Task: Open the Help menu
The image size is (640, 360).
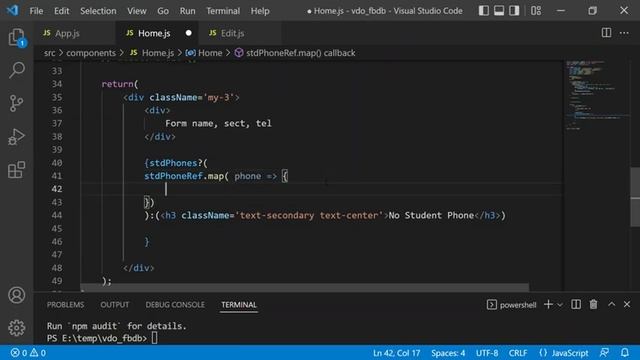Action: pos(260,11)
